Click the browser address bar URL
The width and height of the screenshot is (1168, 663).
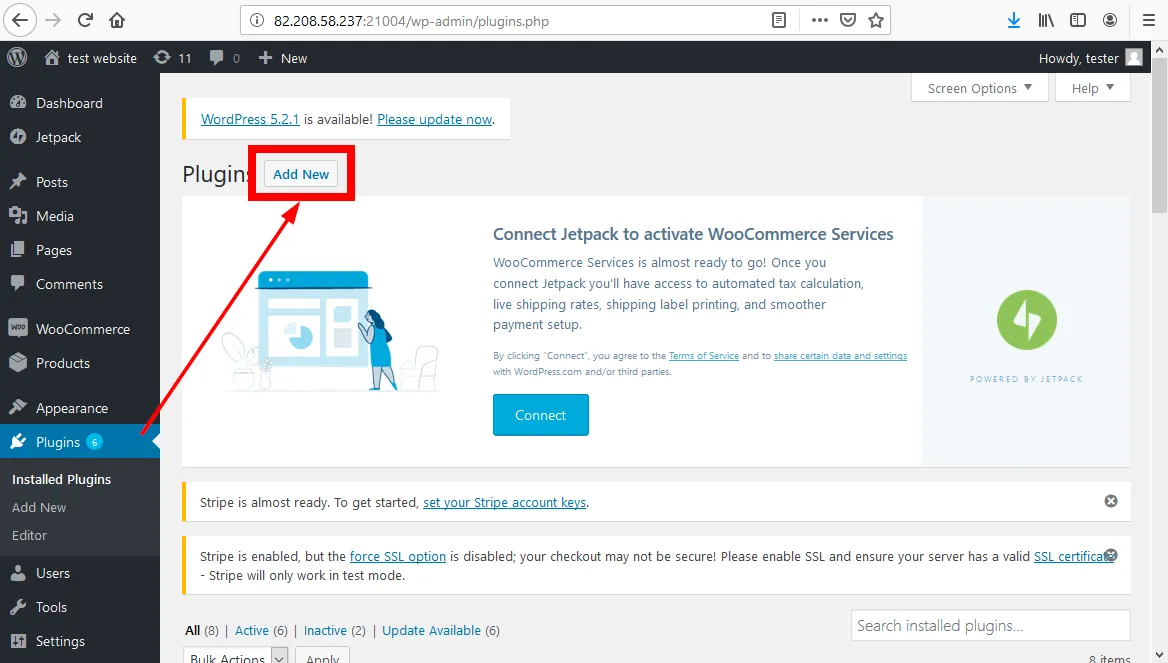pyautogui.click(x=411, y=21)
